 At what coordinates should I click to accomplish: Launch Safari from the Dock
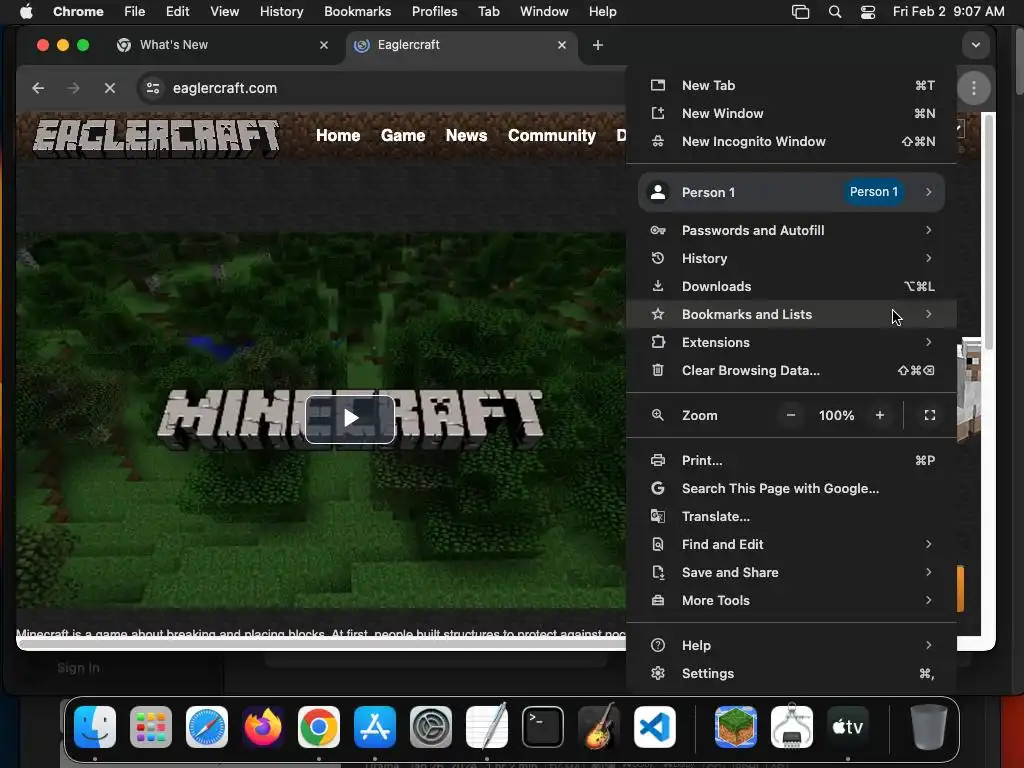coord(207,727)
